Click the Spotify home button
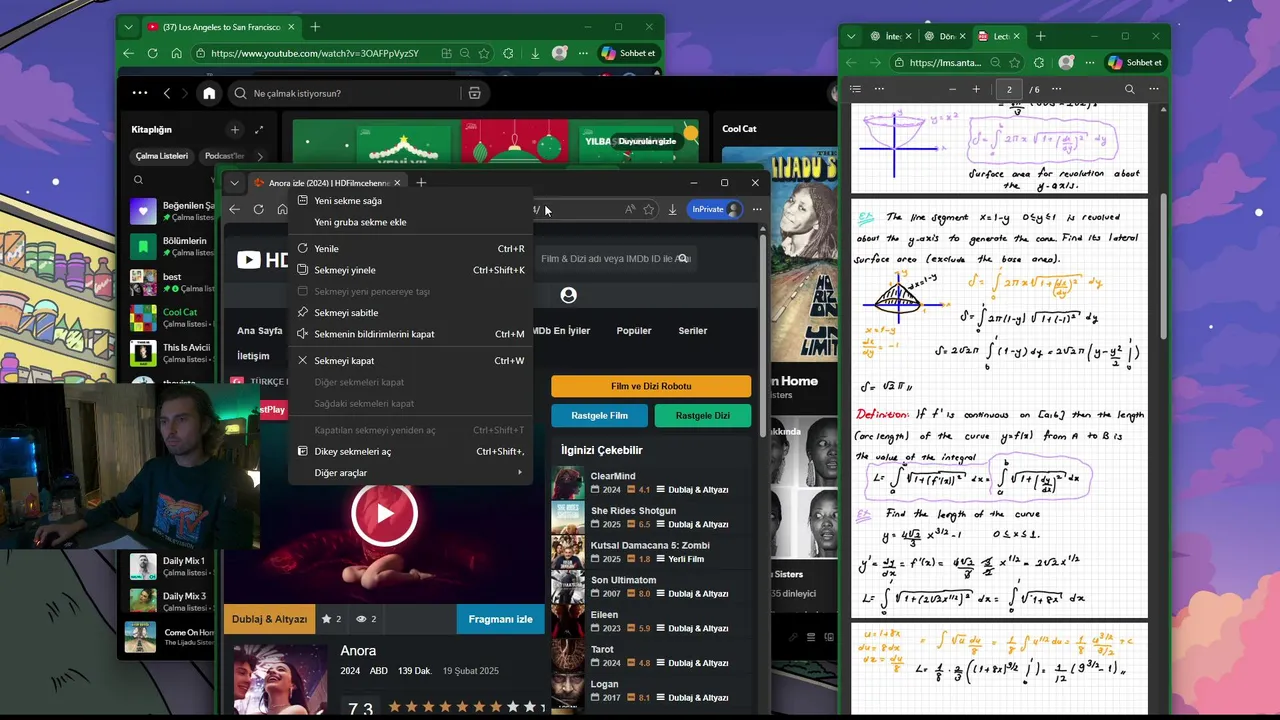The height and width of the screenshot is (720, 1280). (209, 93)
